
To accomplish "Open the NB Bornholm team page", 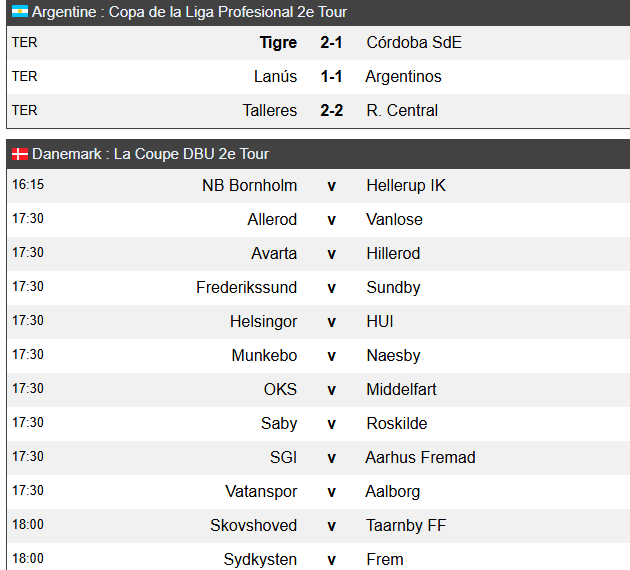I will 250,186.
